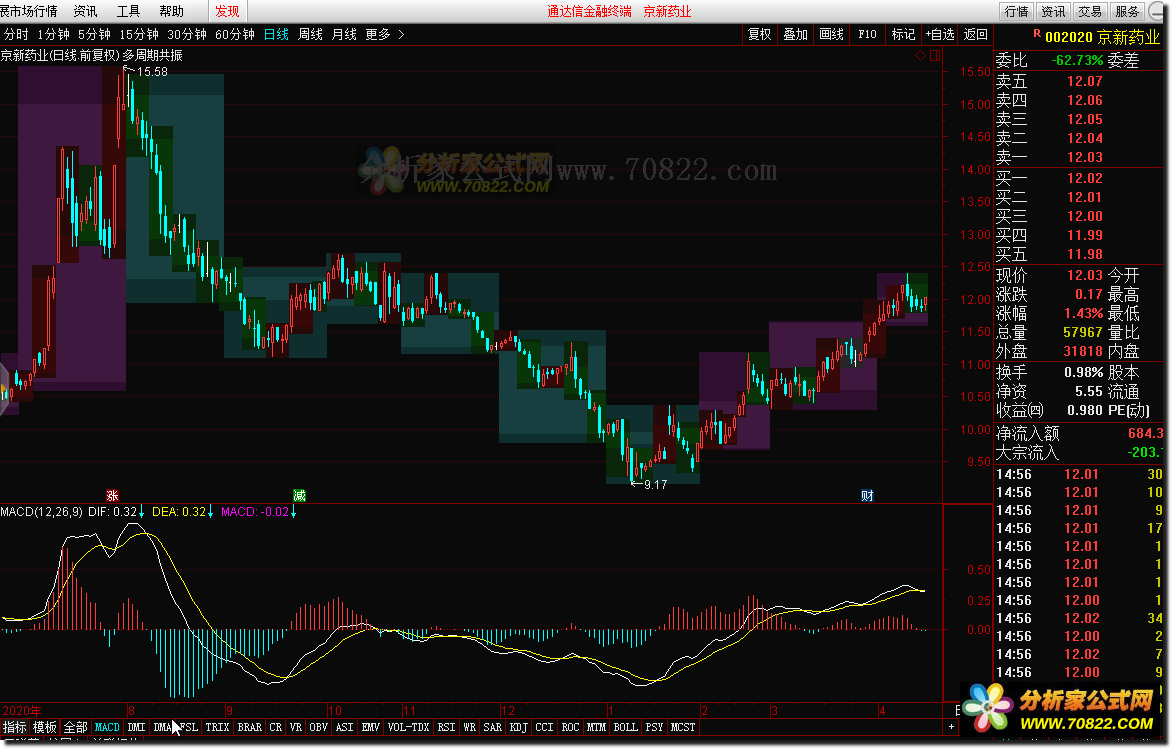Select the ASI indicator tab
The height and width of the screenshot is (749, 1173).
coord(344,727)
